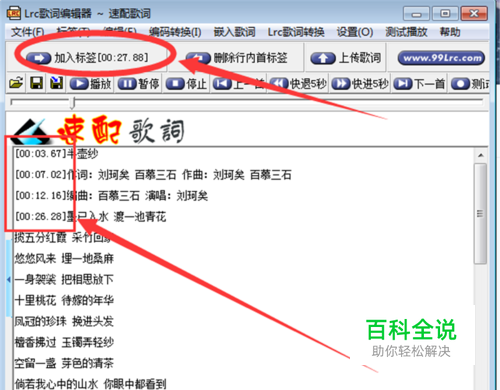The image size is (500, 390).
Task: Open the 测试播放 menu
Action: pos(406,32)
